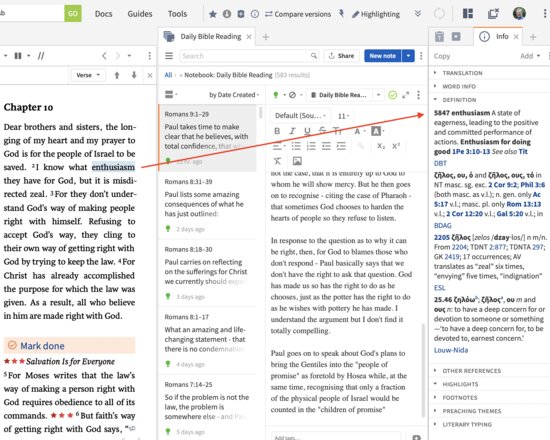Open the DBT dictionary link
This screenshot has height=440, width=550.
(440, 164)
